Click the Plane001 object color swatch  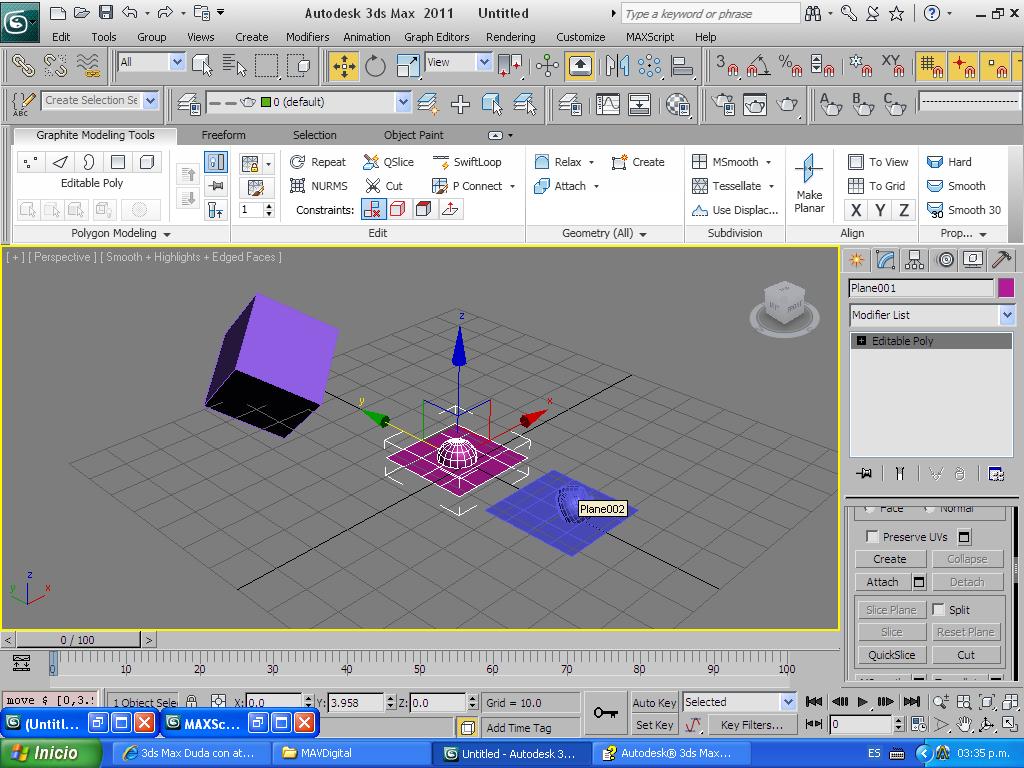tap(1006, 288)
